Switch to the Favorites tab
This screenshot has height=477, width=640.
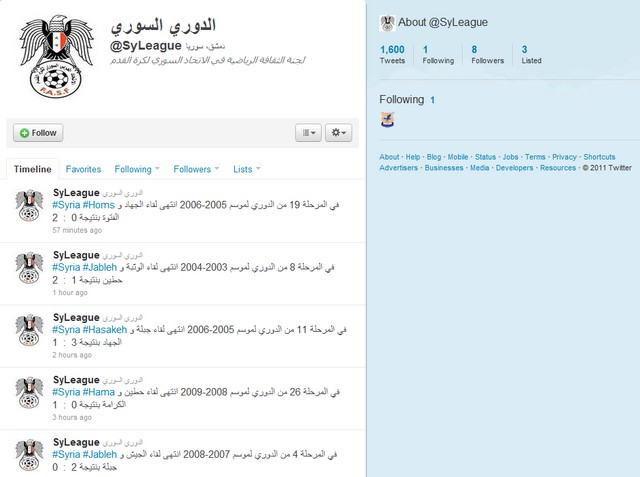(83, 169)
